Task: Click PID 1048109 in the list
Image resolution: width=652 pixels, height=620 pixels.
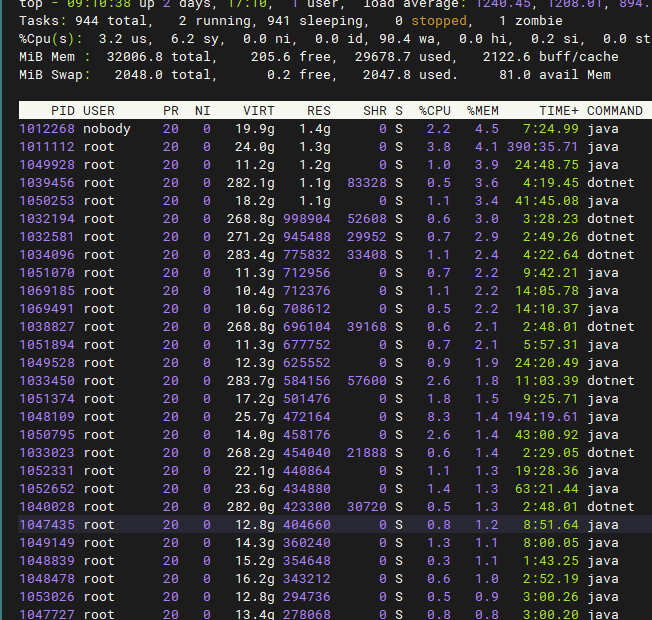Action: click(x=47, y=416)
